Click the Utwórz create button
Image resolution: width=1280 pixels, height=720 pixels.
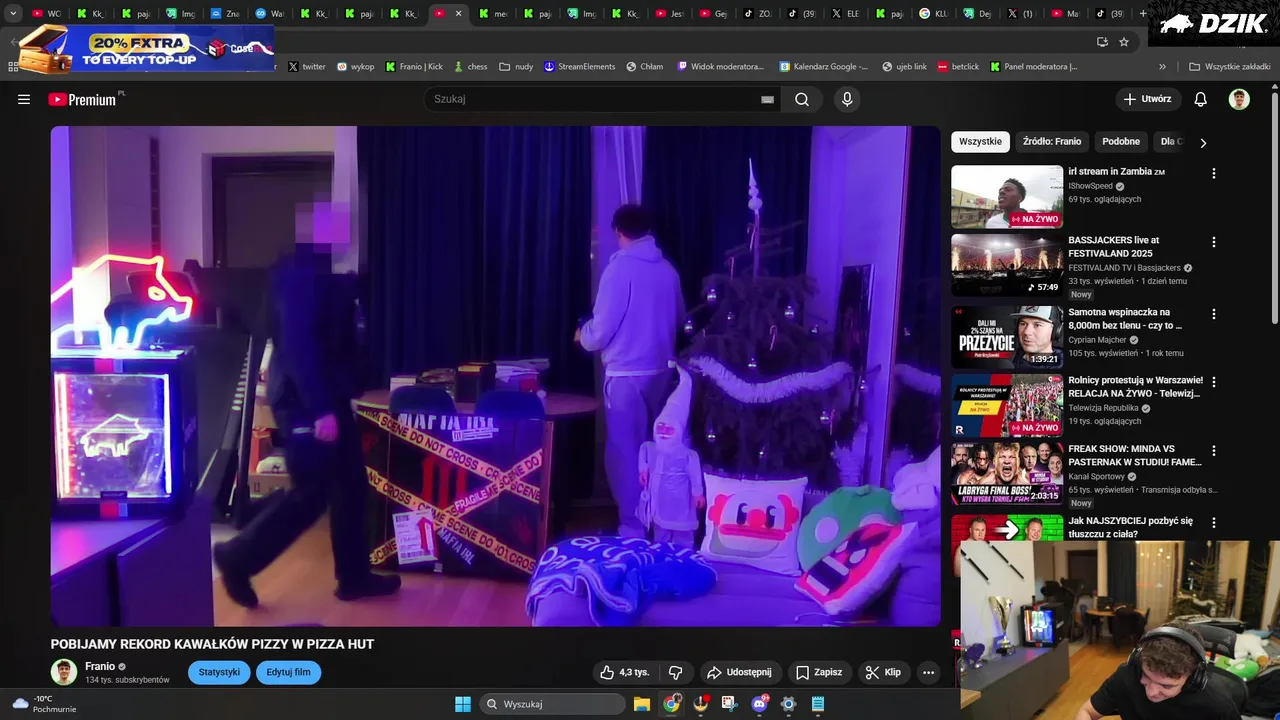click(1147, 99)
